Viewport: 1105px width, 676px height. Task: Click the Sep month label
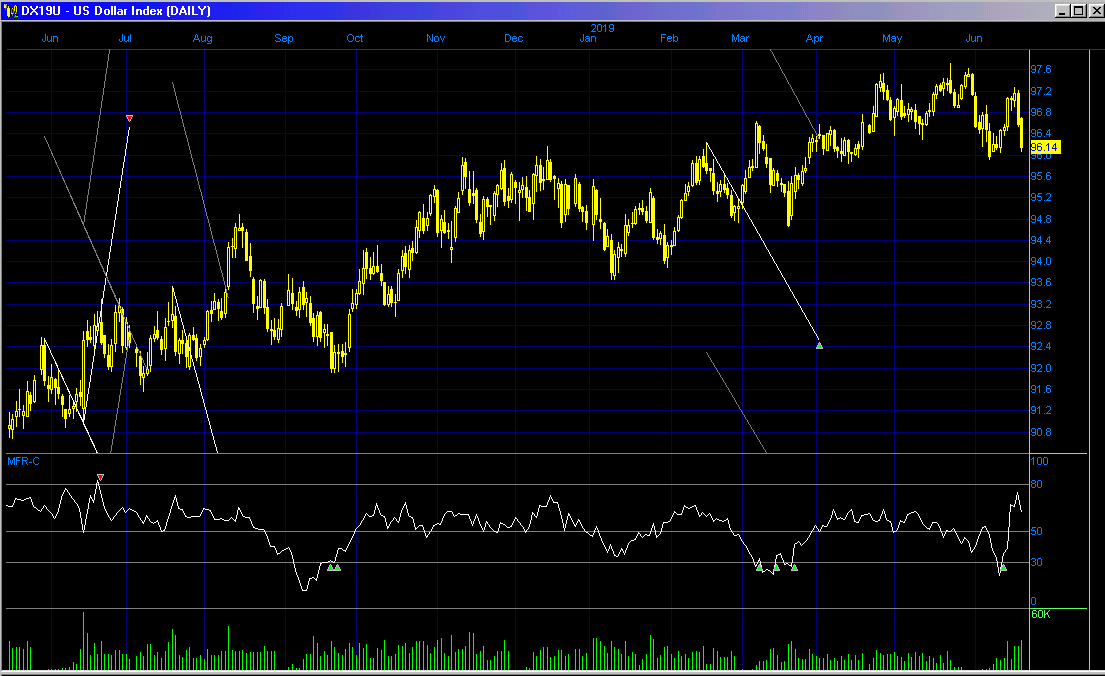283,38
